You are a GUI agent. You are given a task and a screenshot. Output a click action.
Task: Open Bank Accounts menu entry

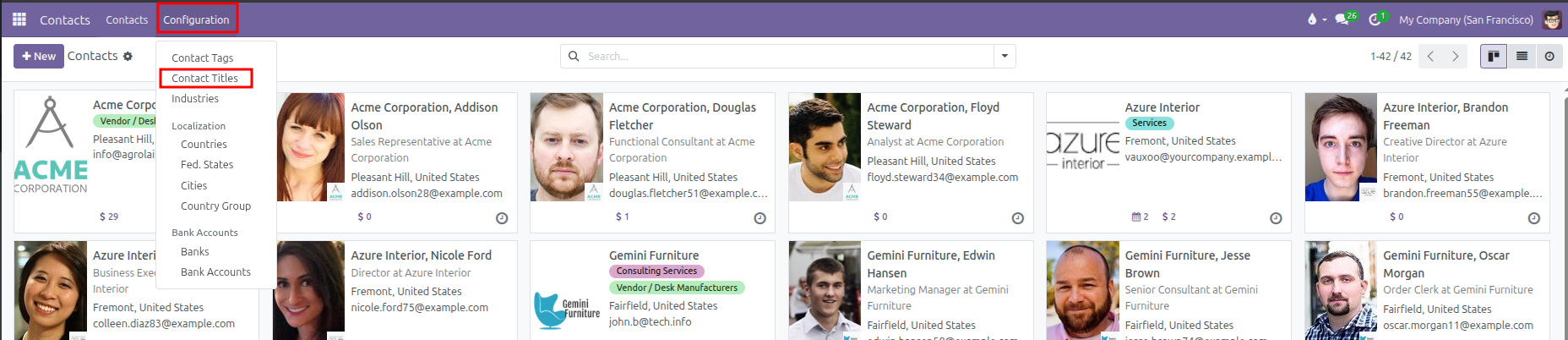(x=215, y=271)
